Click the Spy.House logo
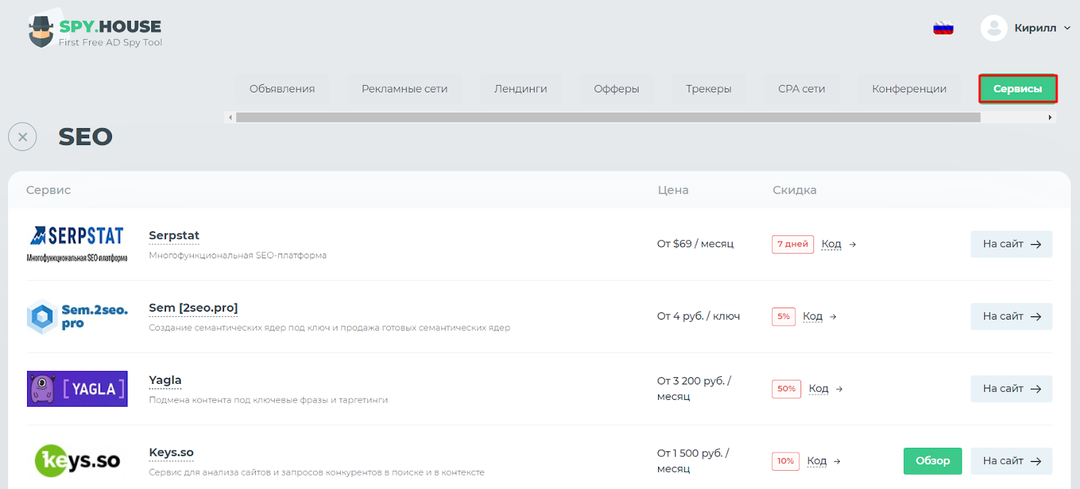1080x489 pixels. 95,32
